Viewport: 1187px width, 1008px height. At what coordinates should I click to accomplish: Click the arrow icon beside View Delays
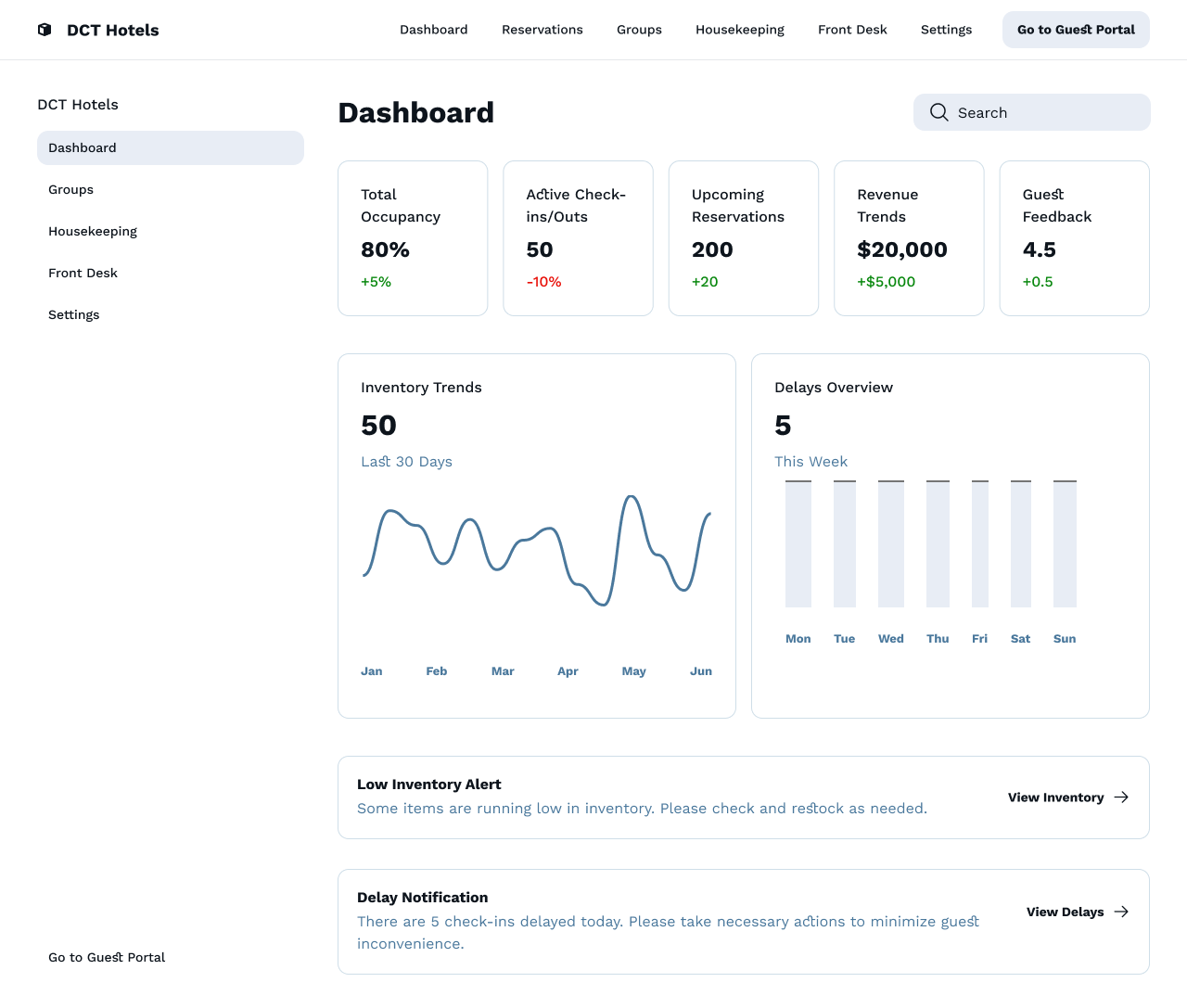pyautogui.click(x=1121, y=912)
